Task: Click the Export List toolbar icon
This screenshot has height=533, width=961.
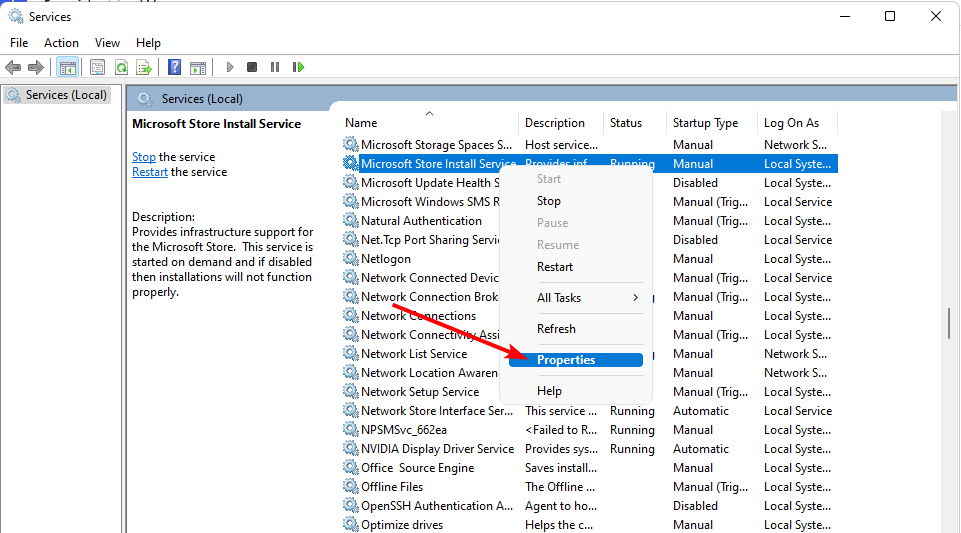Action: point(144,67)
